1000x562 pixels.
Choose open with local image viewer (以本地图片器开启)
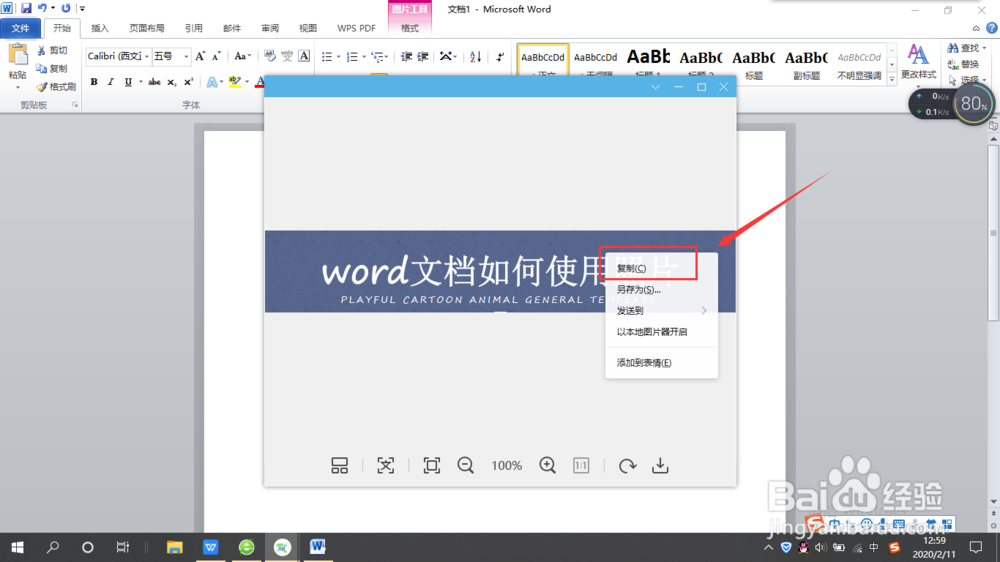(x=661, y=332)
